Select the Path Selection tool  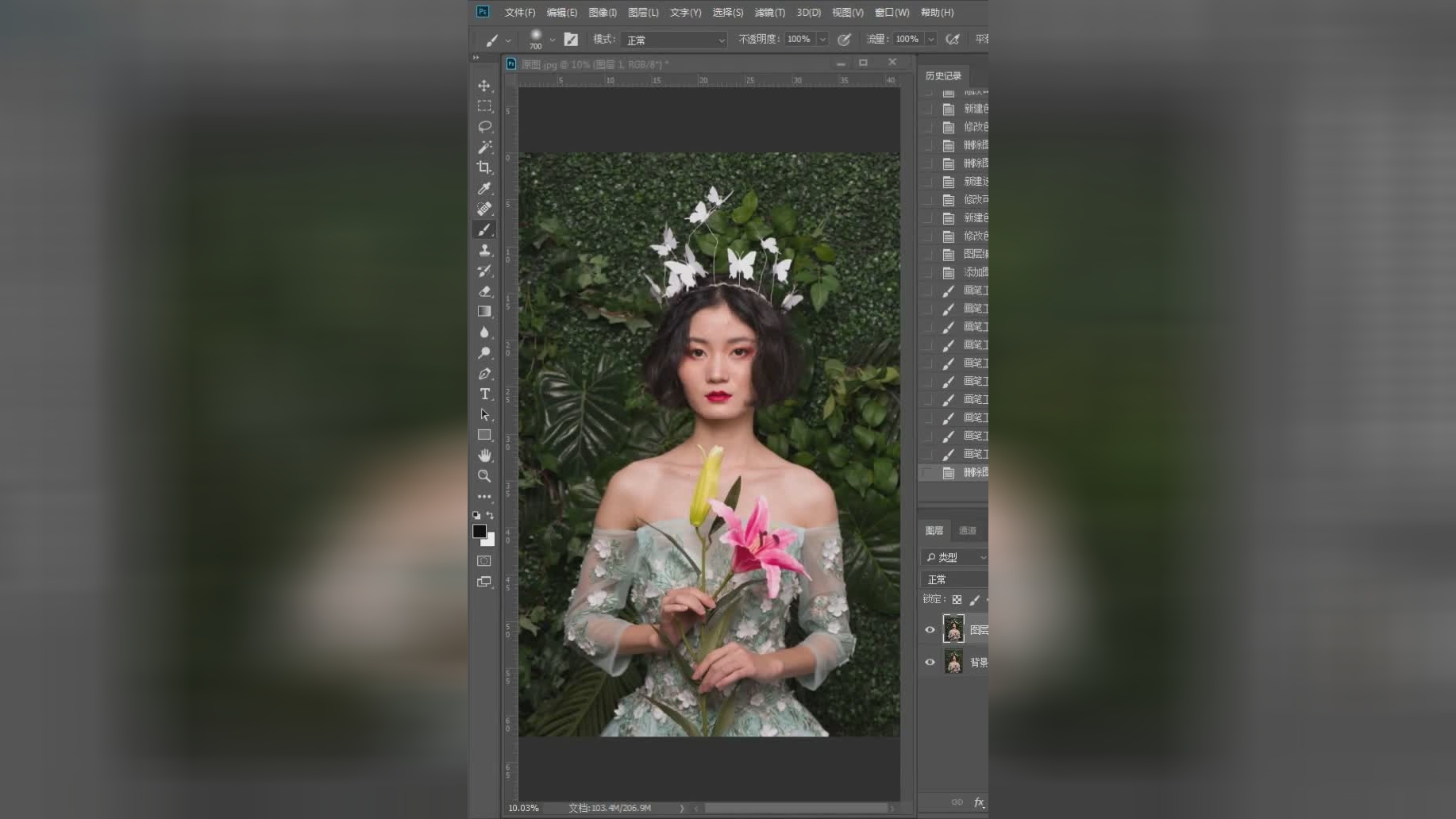[484, 414]
